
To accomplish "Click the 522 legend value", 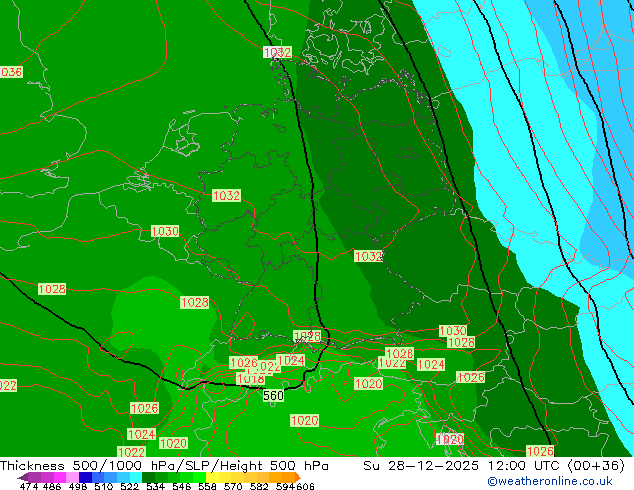I will coord(129,486).
